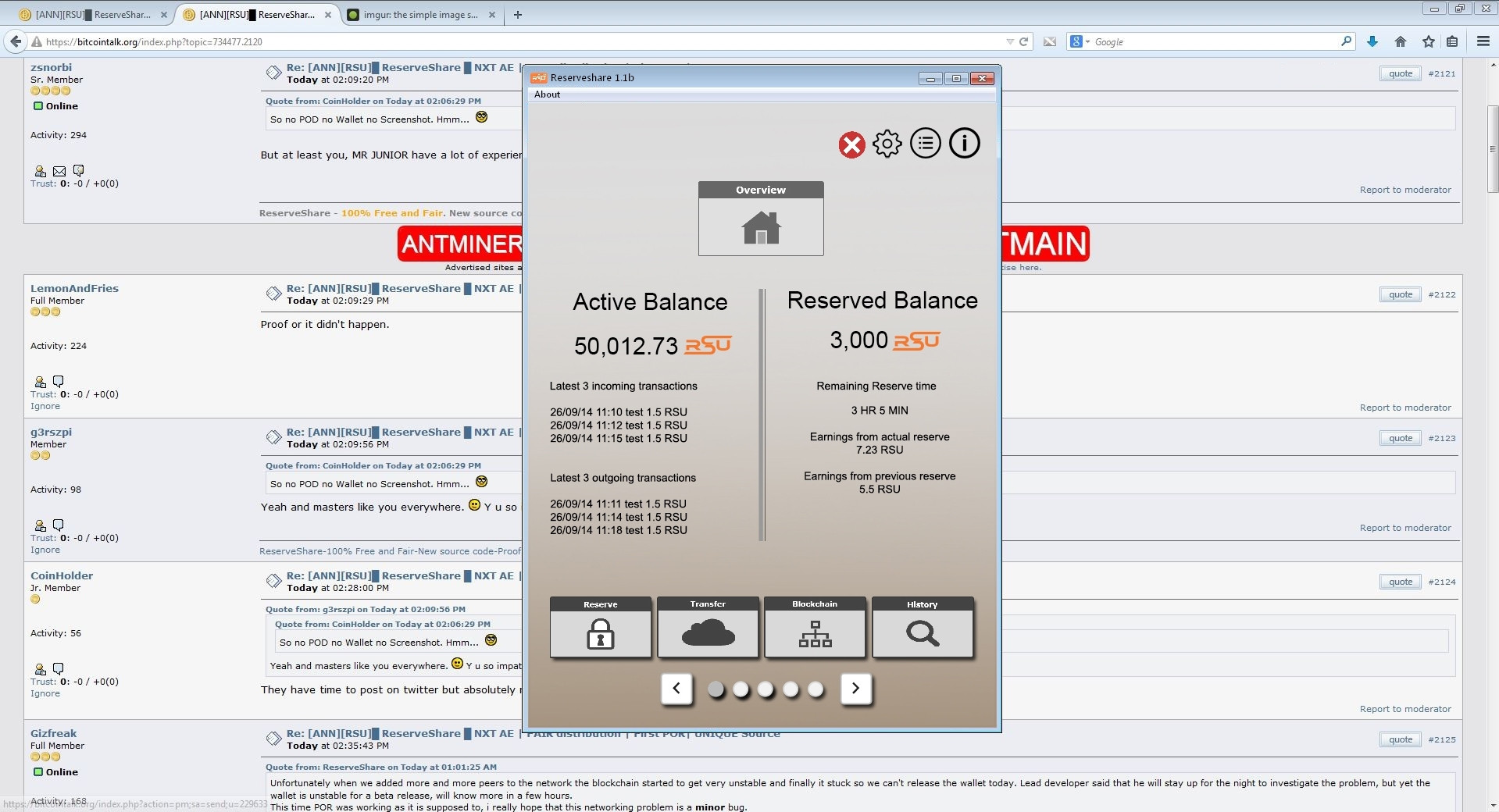Select the third pagination dot

tap(766, 689)
